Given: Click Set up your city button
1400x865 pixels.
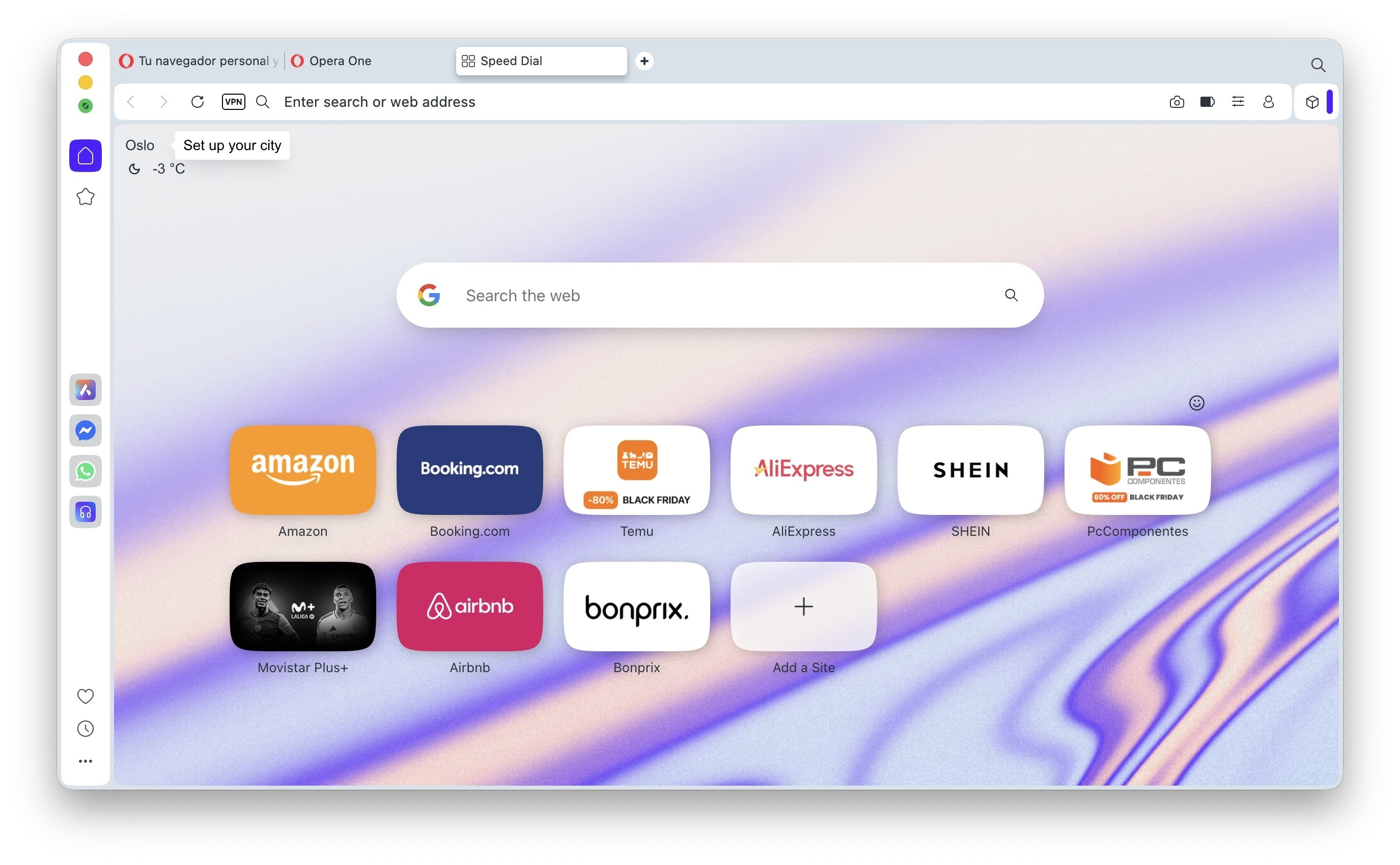Looking at the screenshot, I should 232,146.
